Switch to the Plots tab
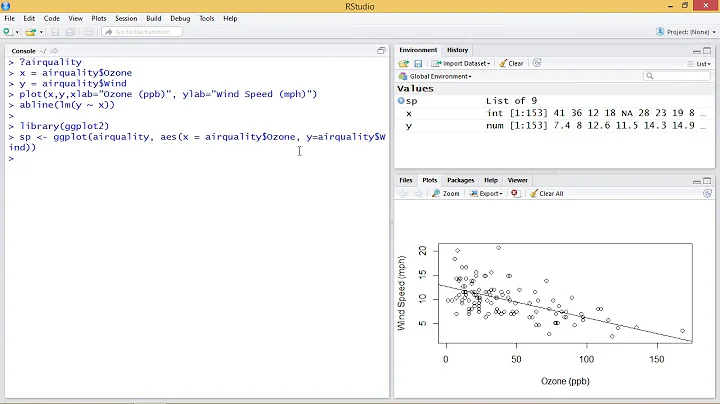The width and height of the screenshot is (720, 404). [x=429, y=180]
